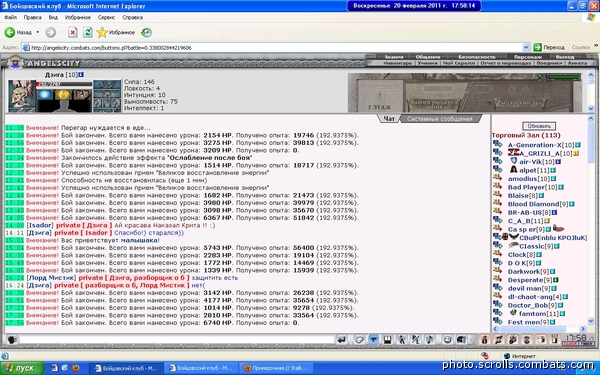Open the Пуск Start button
Screen dimensions: 600x375
(x=22, y=368)
